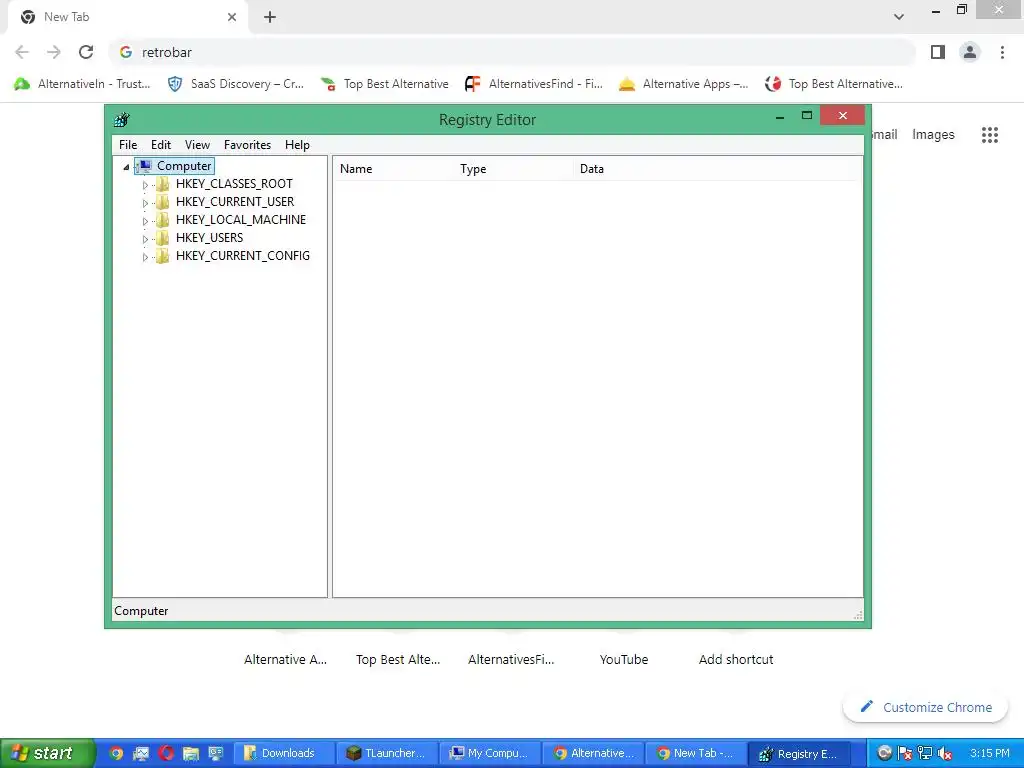Select the HKEY_USERS label
This screenshot has height=768, width=1024.
click(x=210, y=238)
